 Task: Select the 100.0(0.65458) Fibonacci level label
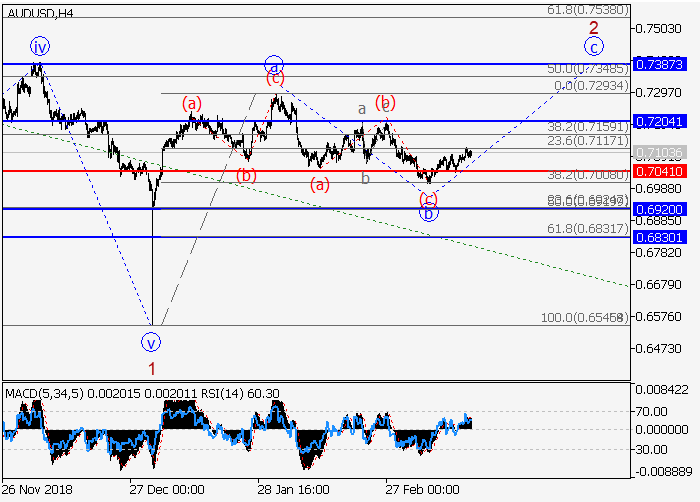(583, 317)
